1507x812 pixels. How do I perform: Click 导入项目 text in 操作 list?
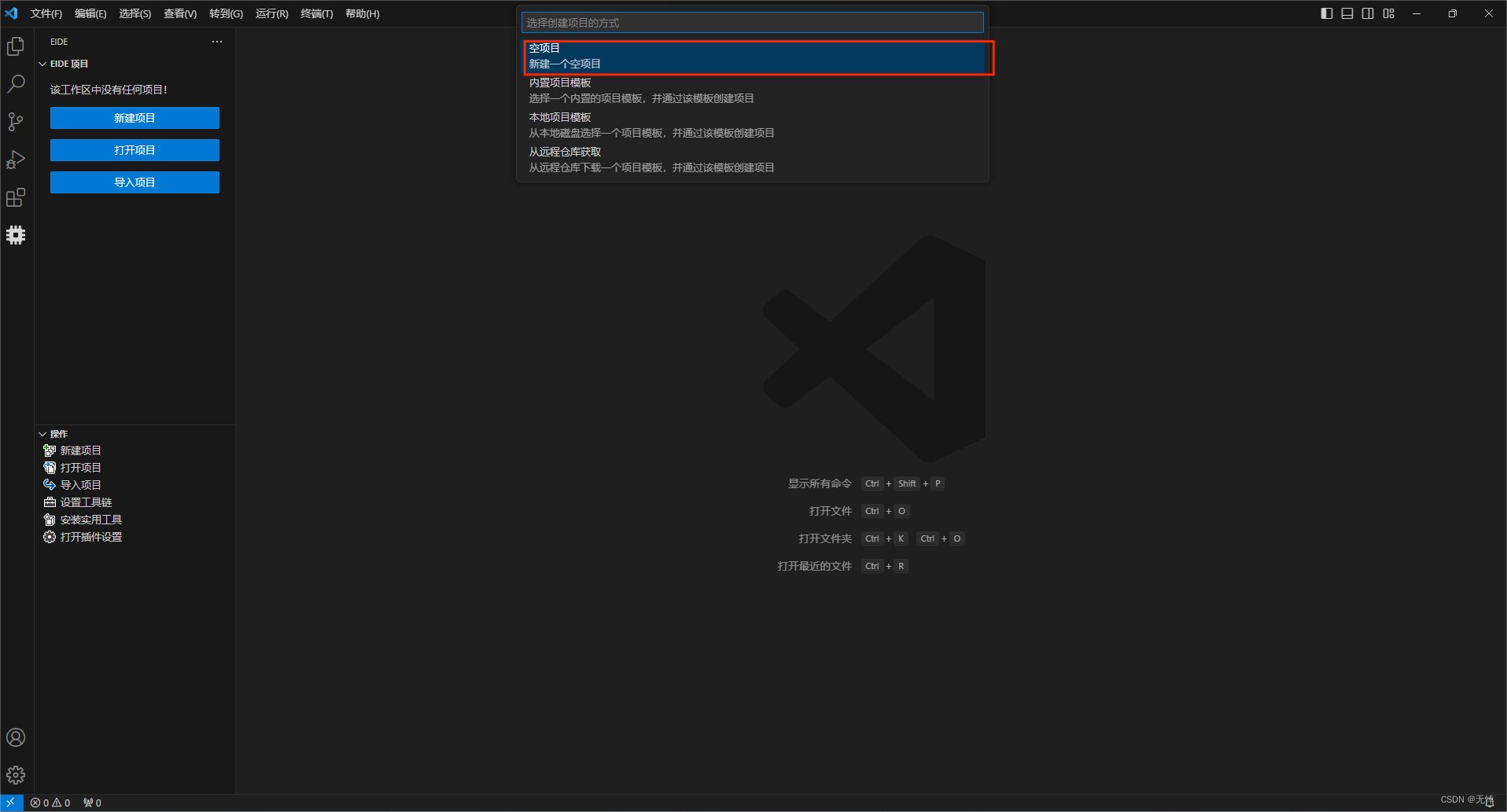(81, 485)
